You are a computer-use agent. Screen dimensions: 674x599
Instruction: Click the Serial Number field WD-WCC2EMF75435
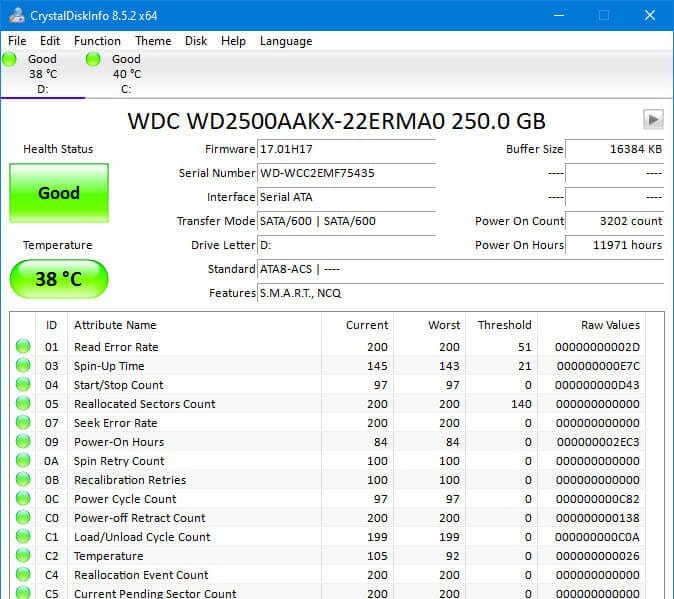[x=346, y=173]
